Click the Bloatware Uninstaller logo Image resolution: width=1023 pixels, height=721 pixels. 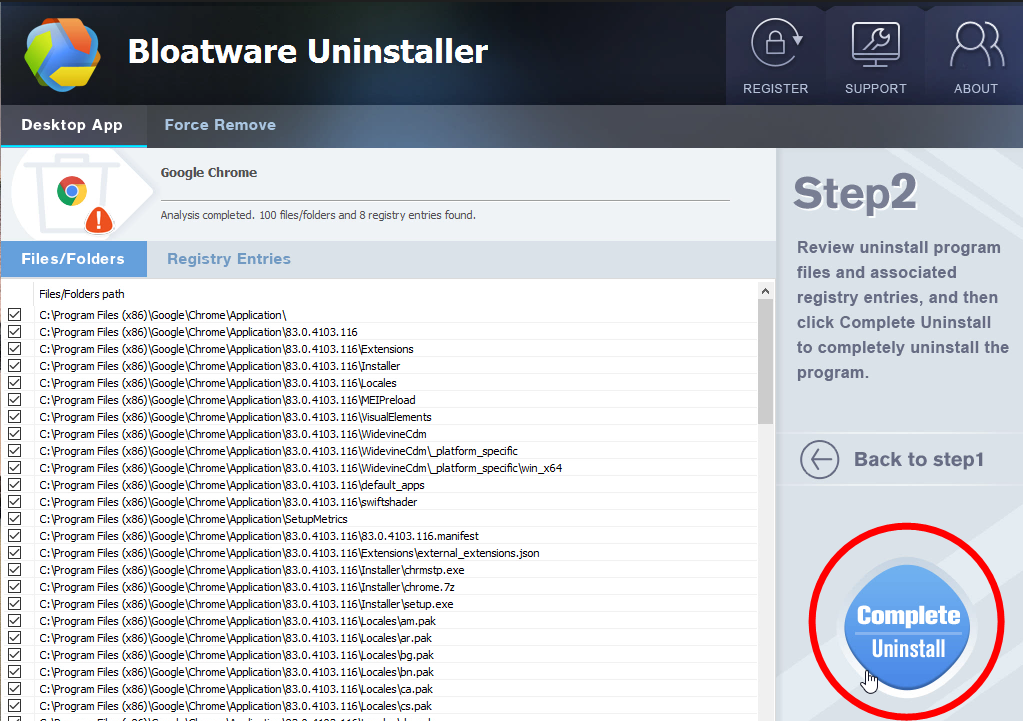[x=62, y=55]
